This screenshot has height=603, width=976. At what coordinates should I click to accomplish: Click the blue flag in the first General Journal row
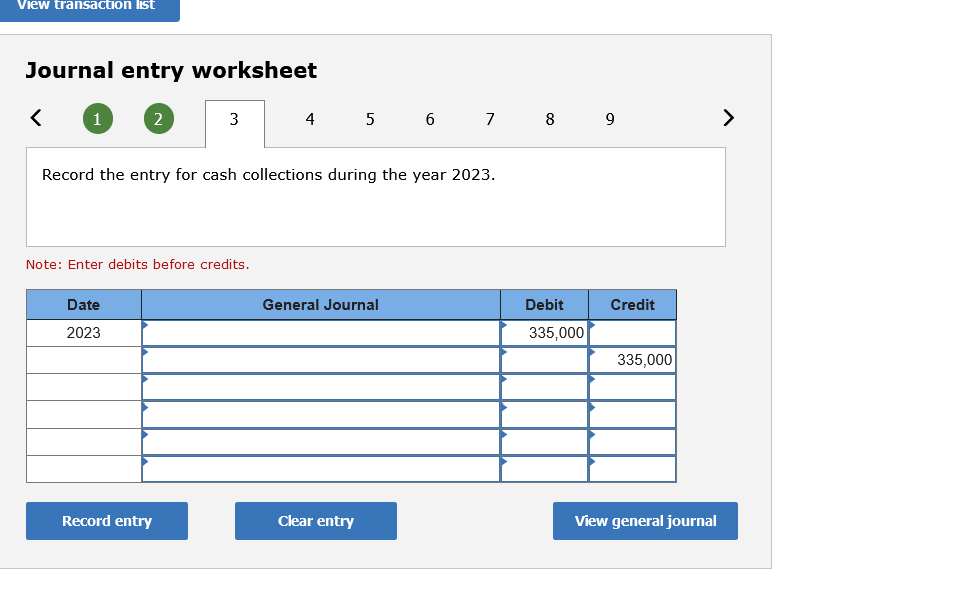tap(147, 325)
